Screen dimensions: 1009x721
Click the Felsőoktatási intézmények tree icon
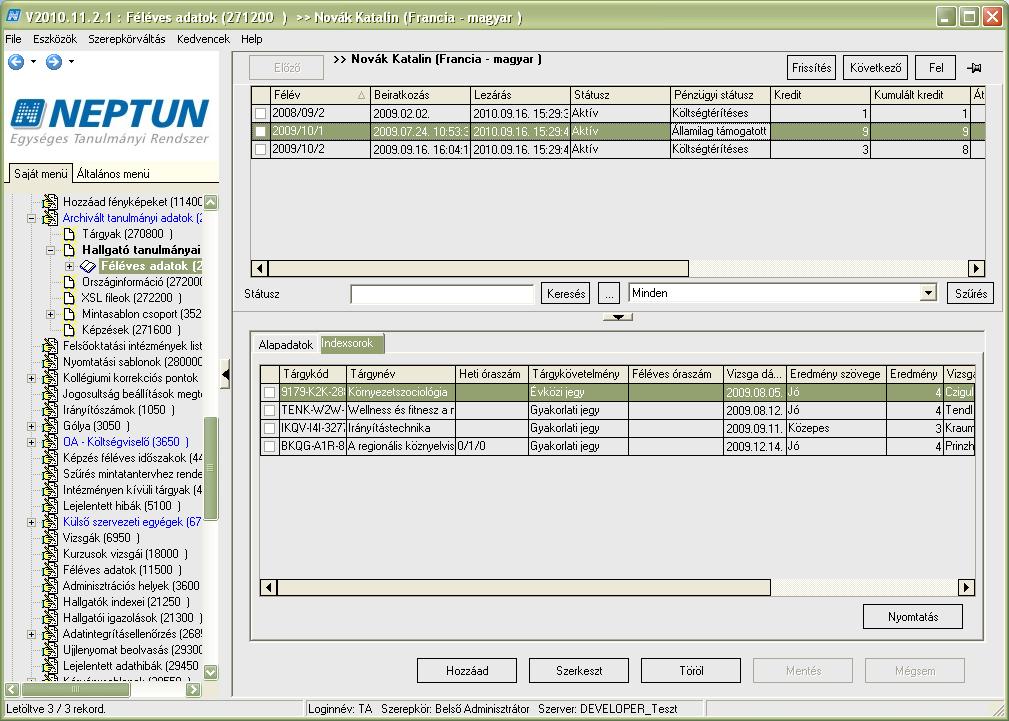click(50, 346)
